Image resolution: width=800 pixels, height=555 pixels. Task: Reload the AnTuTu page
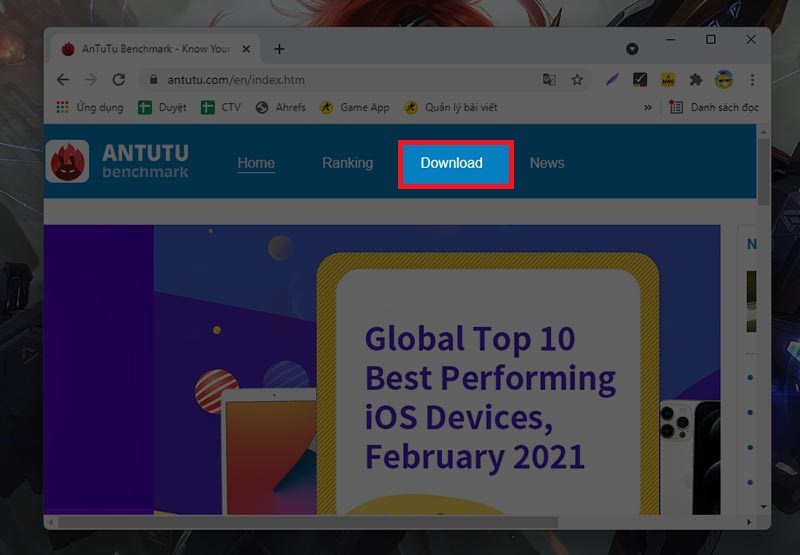tap(119, 80)
